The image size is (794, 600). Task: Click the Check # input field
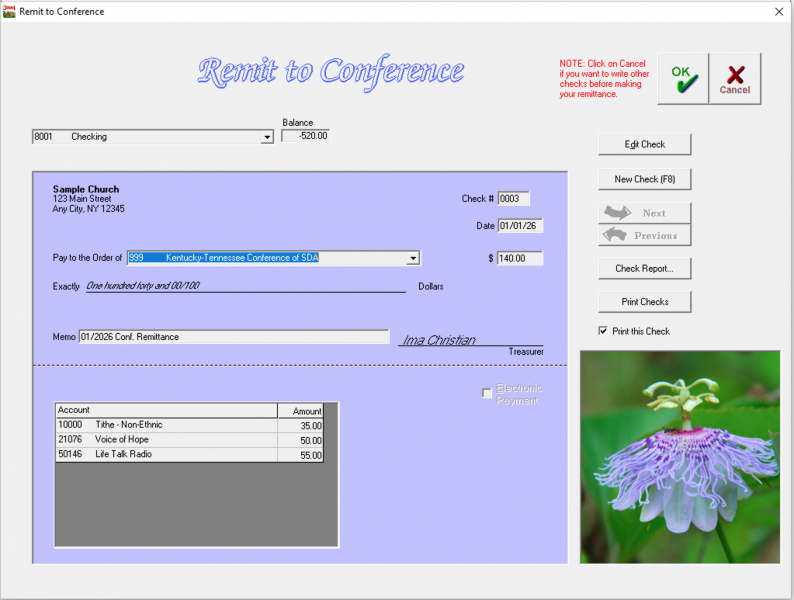click(x=514, y=199)
